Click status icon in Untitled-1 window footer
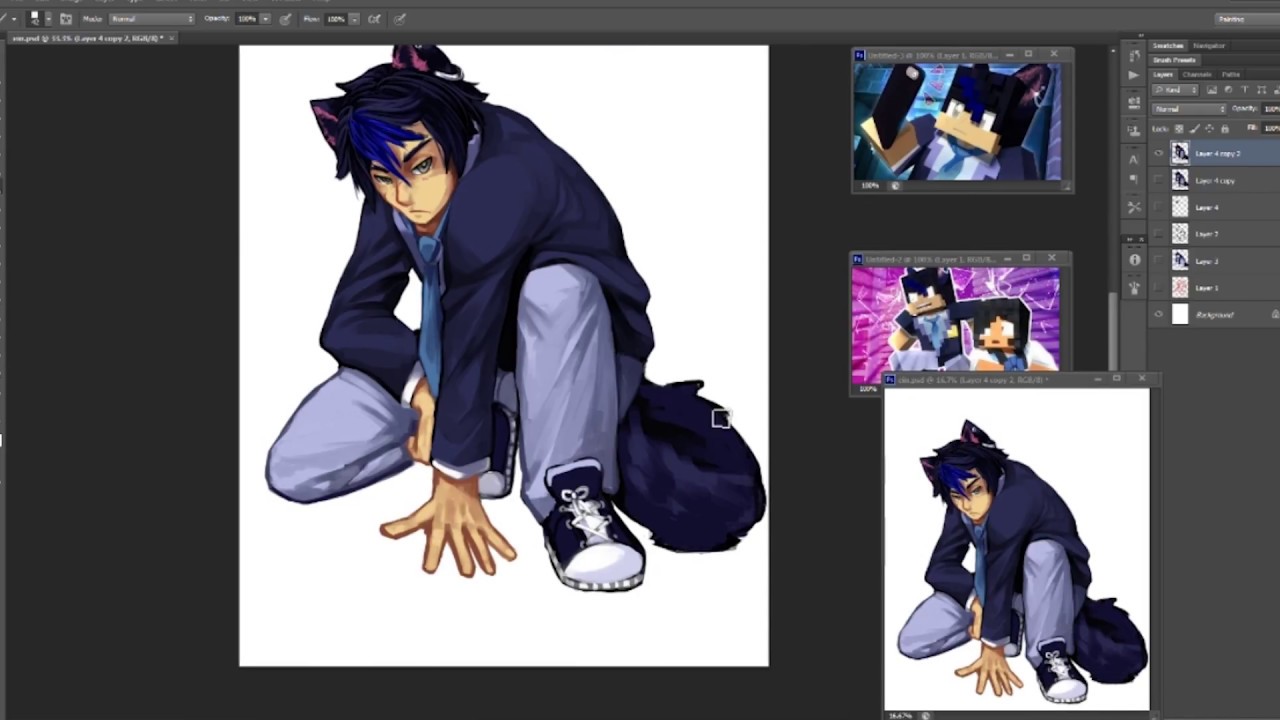The width and height of the screenshot is (1280, 720). (x=895, y=186)
